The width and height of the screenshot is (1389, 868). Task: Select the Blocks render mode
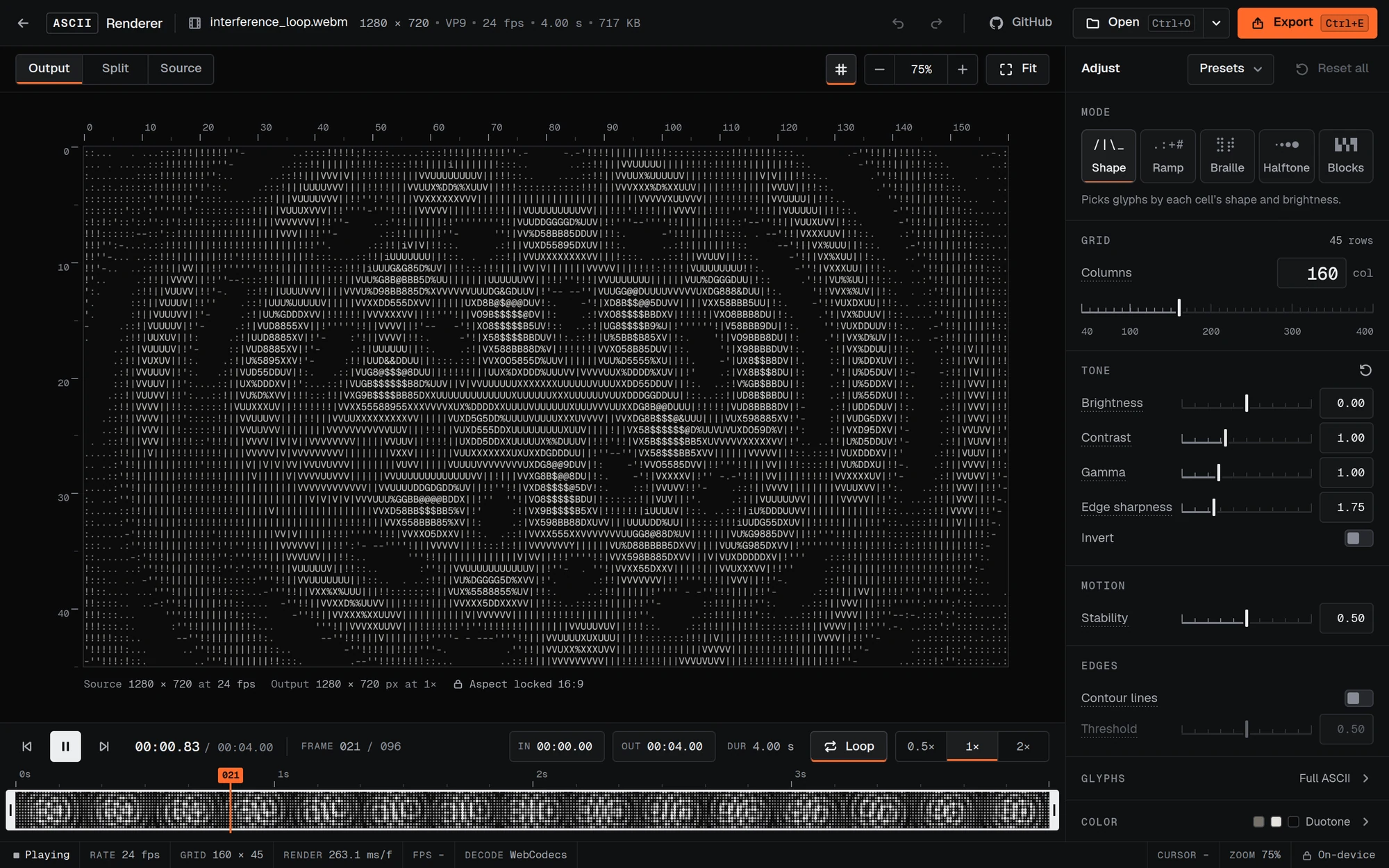click(1345, 156)
